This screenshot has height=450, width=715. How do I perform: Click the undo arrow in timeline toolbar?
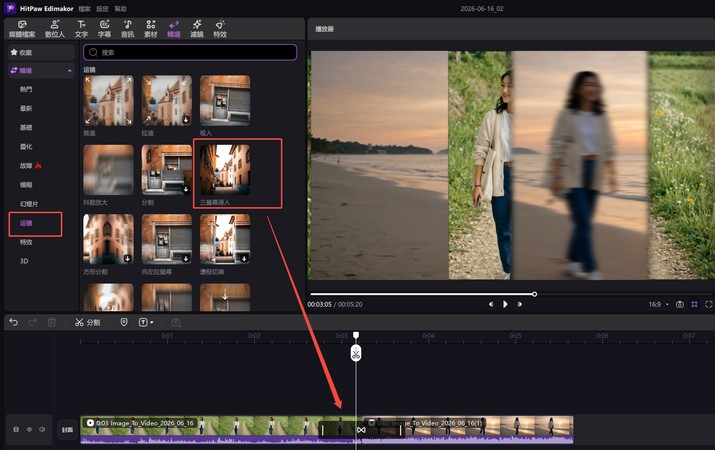coord(14,322)
